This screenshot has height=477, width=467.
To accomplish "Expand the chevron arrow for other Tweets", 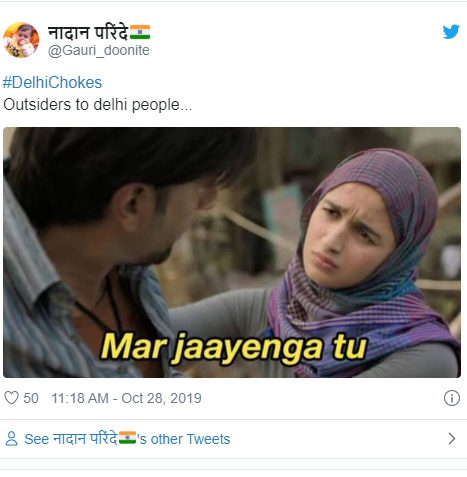I will pos(452,439).
